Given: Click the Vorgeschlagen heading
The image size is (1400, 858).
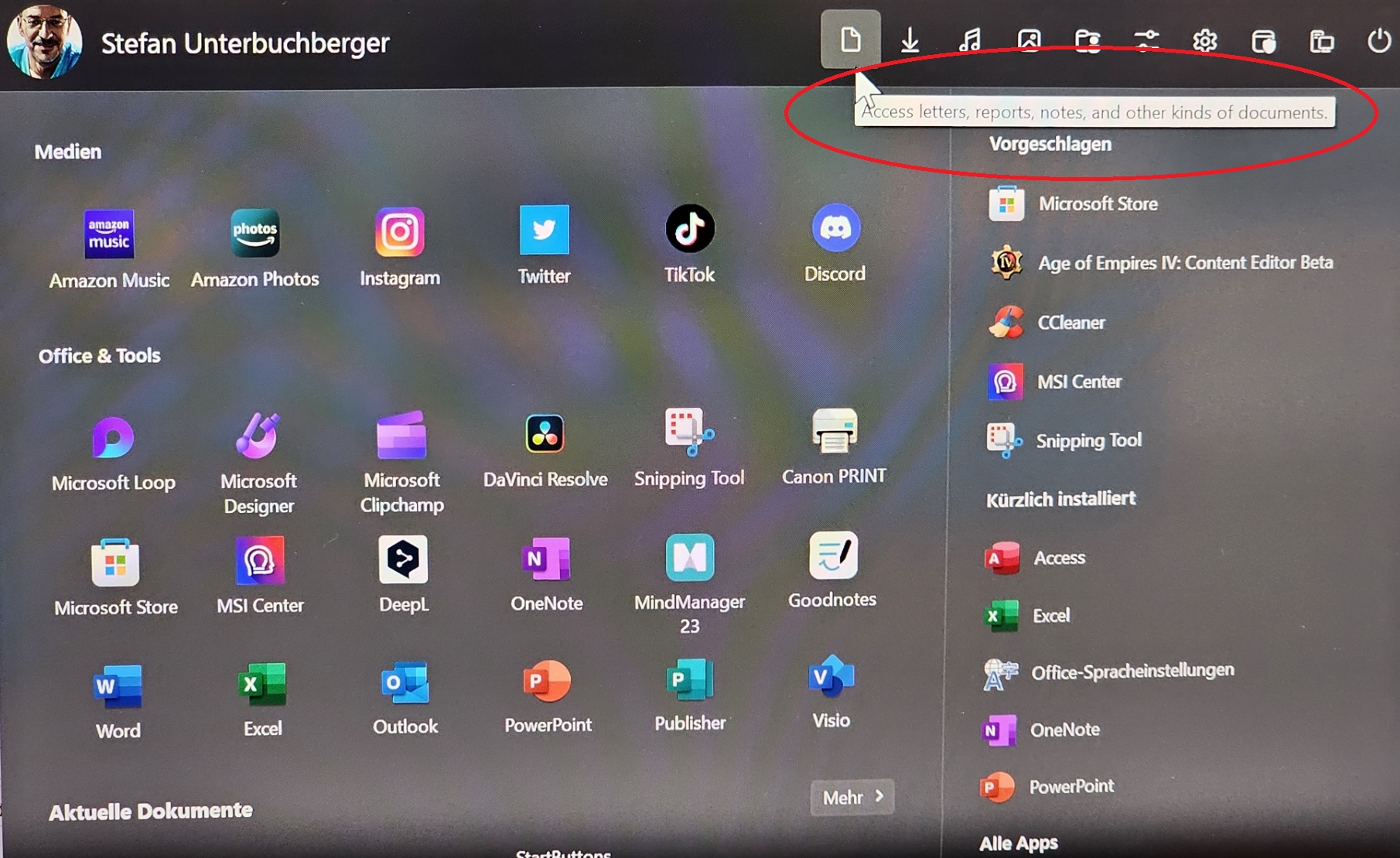Looking at the screenshot, I should pos(1050,144).
